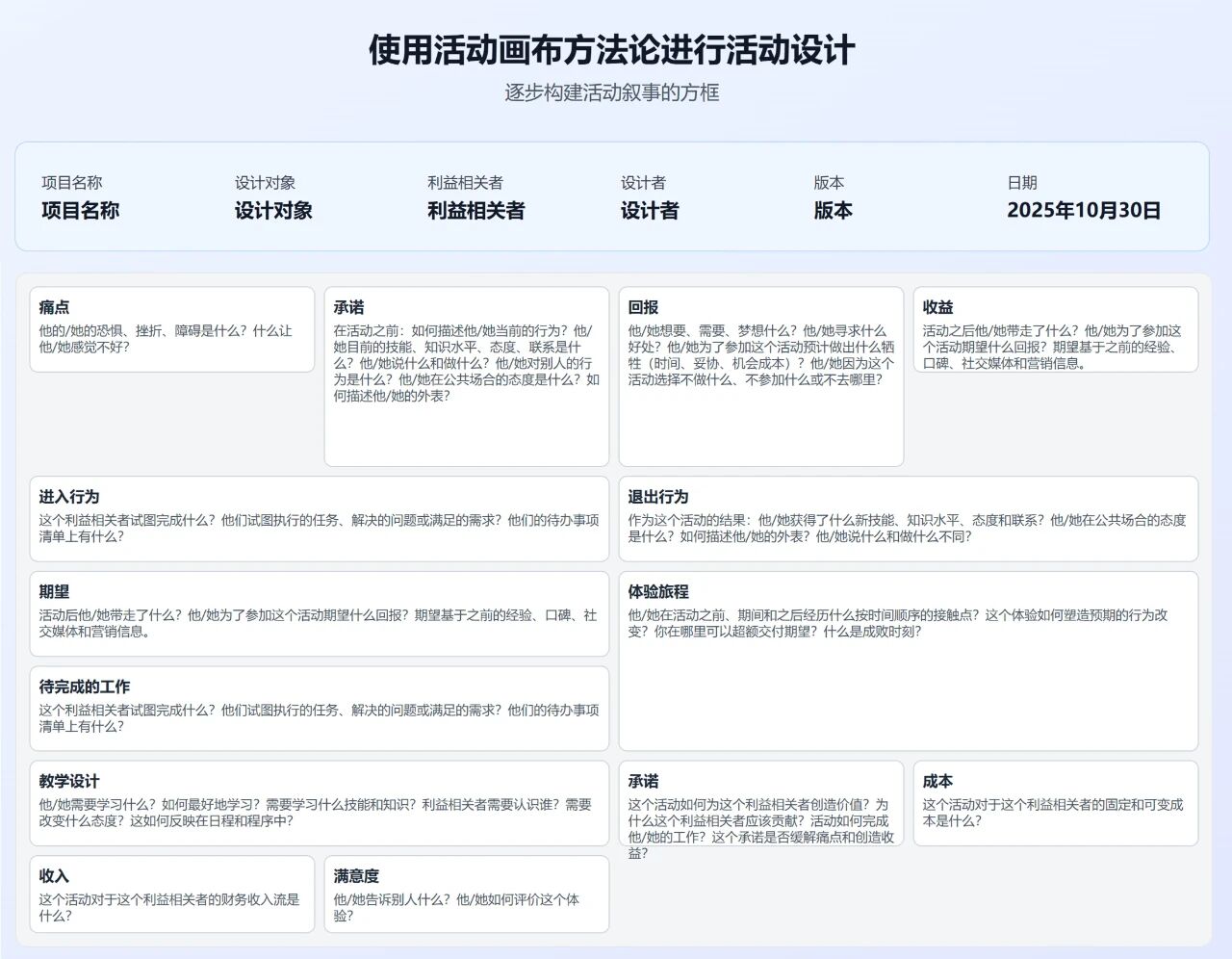Screen dimensions: 1232x959
Task: Click the 利益相关者 stakeholder field
Action: [x=475, y=210]
